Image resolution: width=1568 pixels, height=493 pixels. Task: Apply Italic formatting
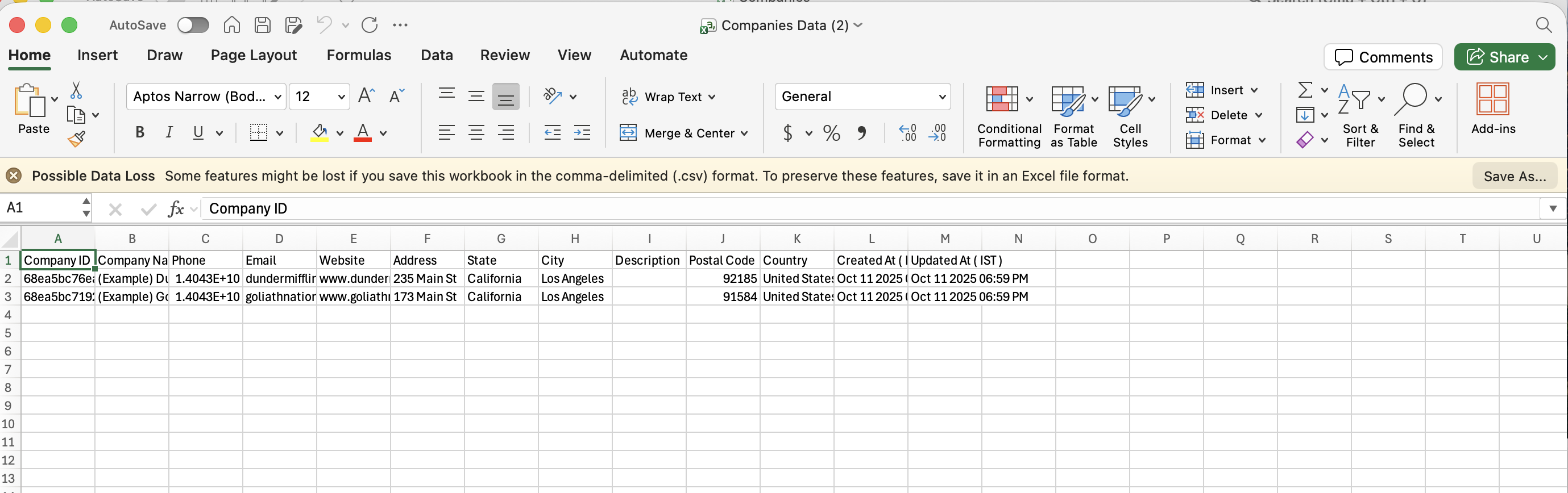[169, 132]
